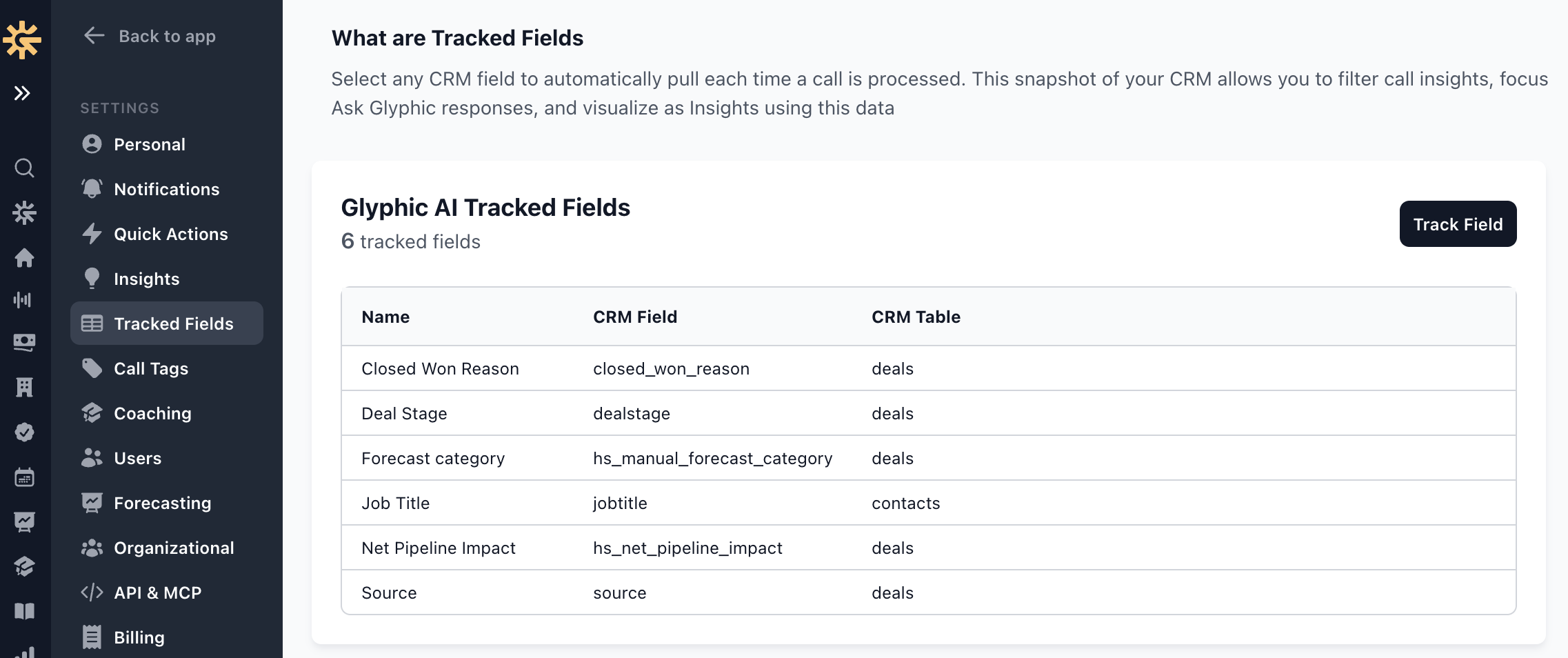This screenshot has height=658, width=1568.
Task: Open the search panel in the icon rail
Action: (x=25, y=168)
